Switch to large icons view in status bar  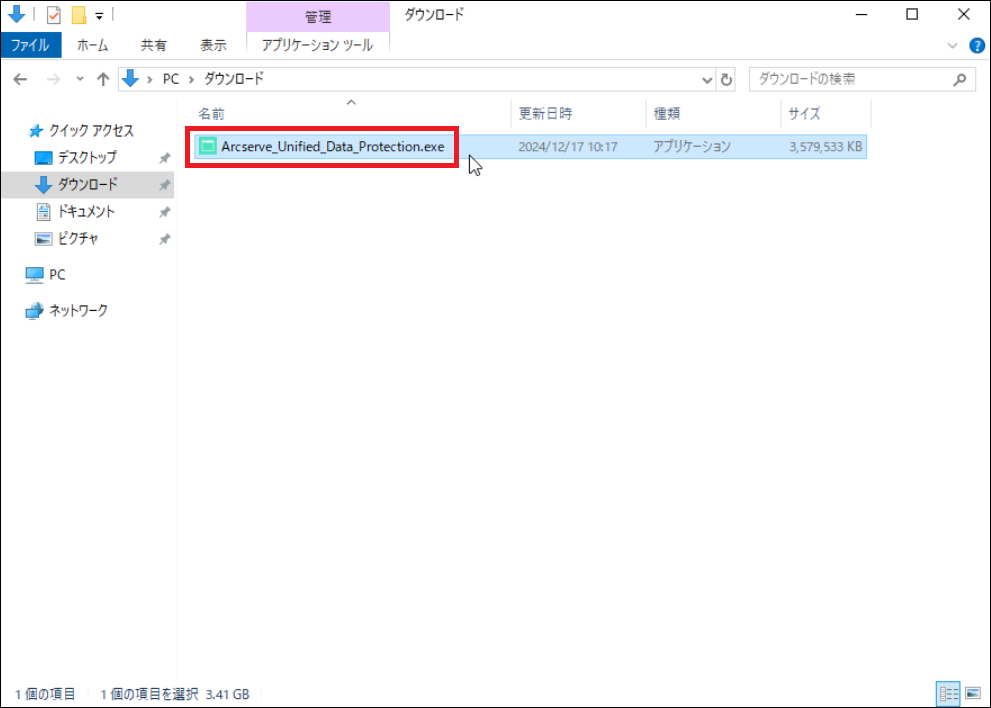pyautogui.click(x=973, y=694)
